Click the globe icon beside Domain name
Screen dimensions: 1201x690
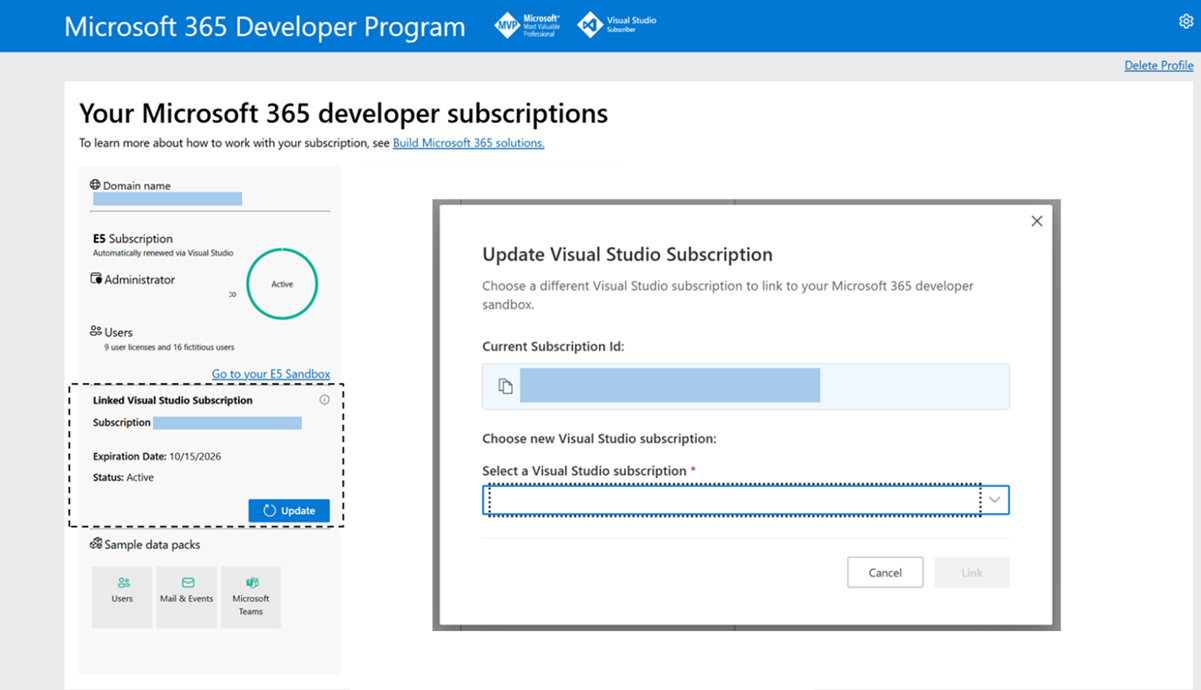pyautogui.click(x=95, y=185)
